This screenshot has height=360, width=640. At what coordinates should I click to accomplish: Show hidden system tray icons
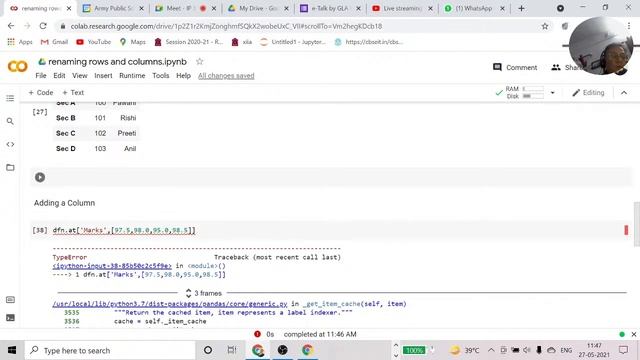click(x=491, y=350)
